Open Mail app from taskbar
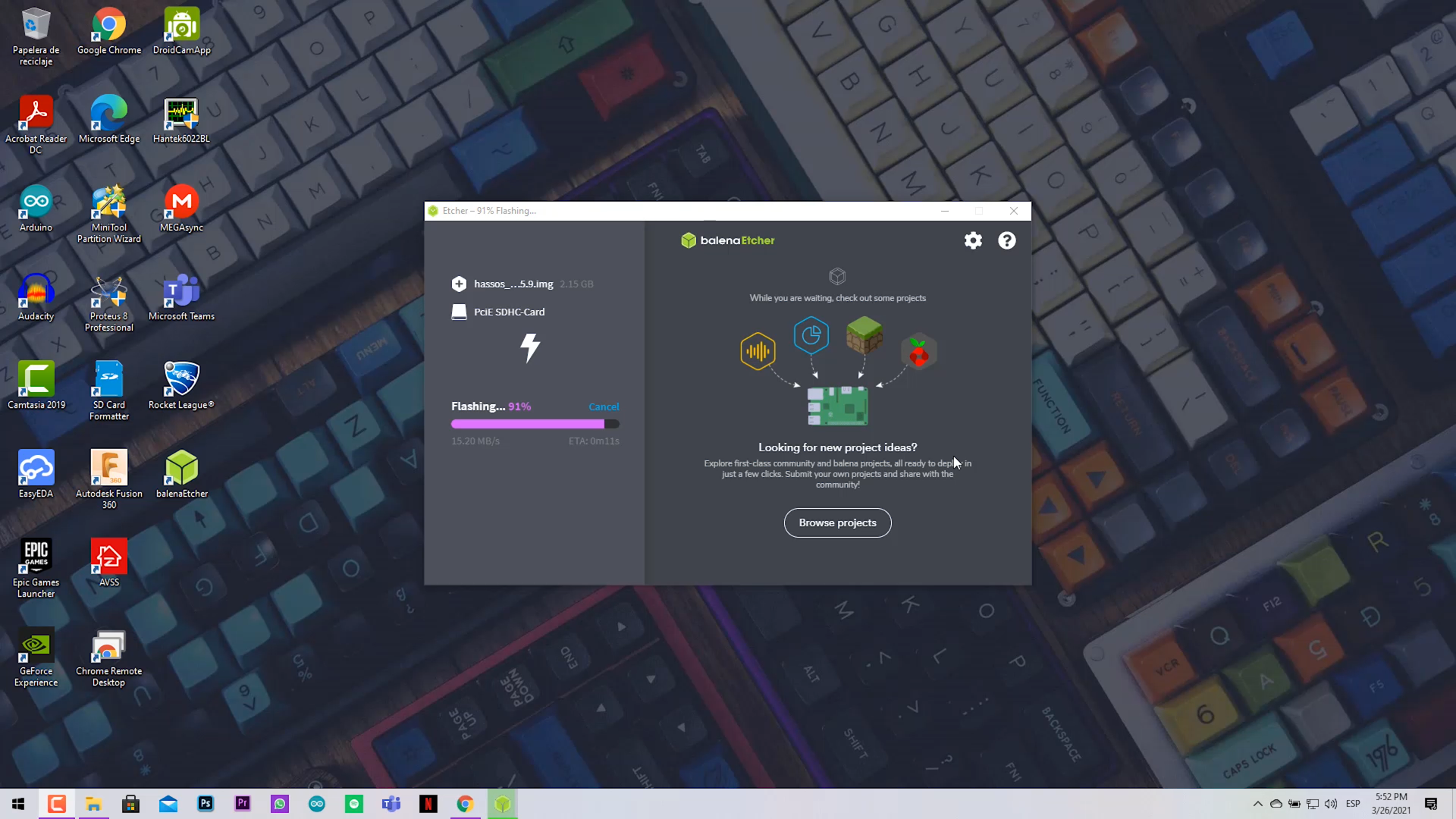Image resolution: width=1456 pixels, height=819 pixels. [168, 804]
